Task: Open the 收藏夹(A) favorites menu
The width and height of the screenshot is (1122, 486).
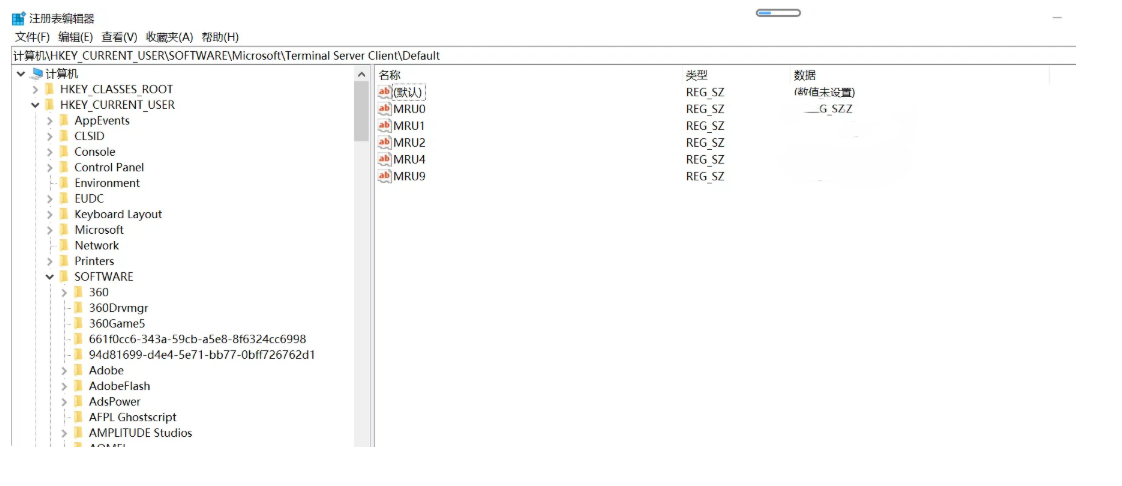Action: point(169,37)
